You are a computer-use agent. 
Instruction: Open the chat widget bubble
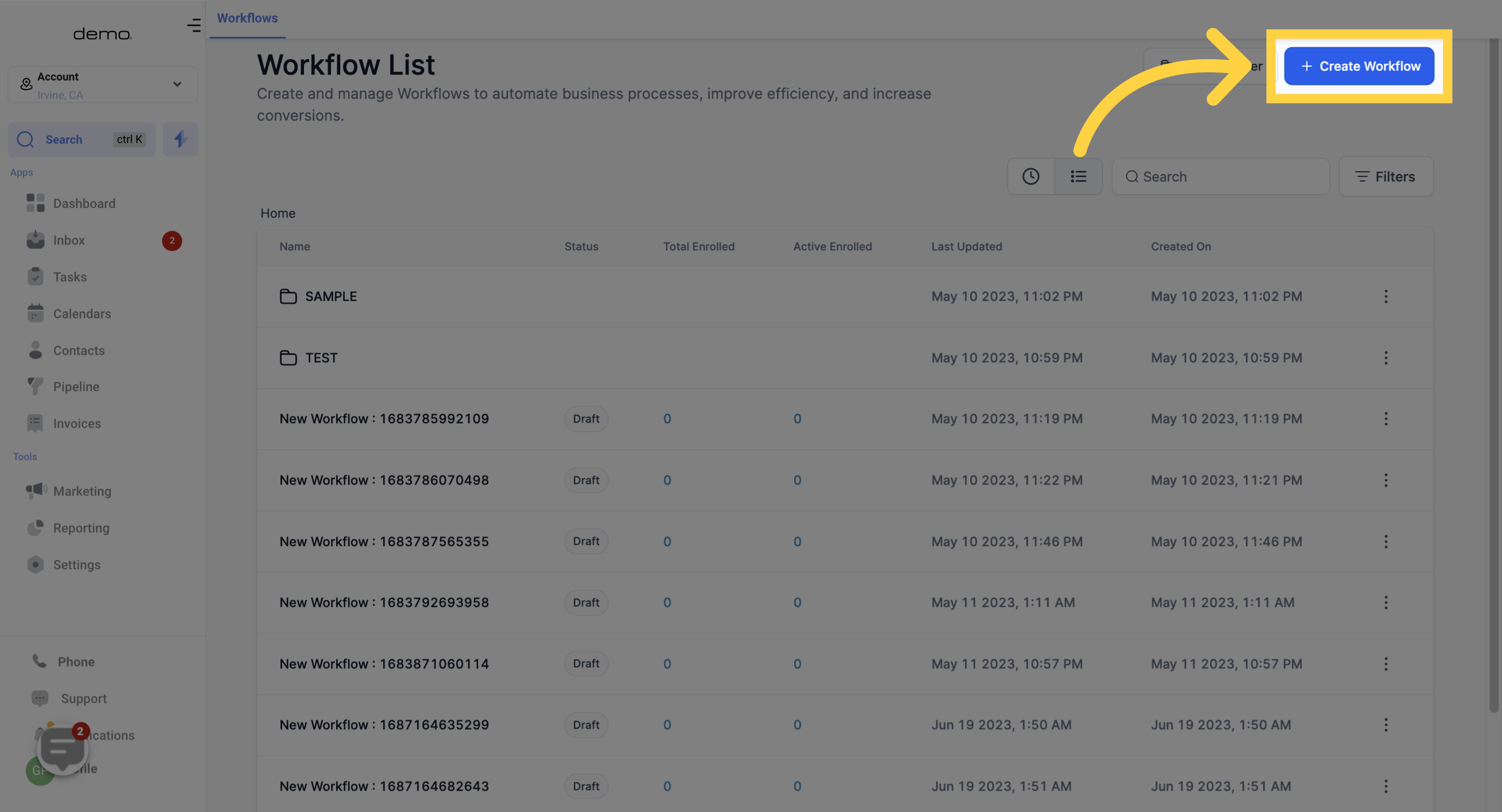63,749
